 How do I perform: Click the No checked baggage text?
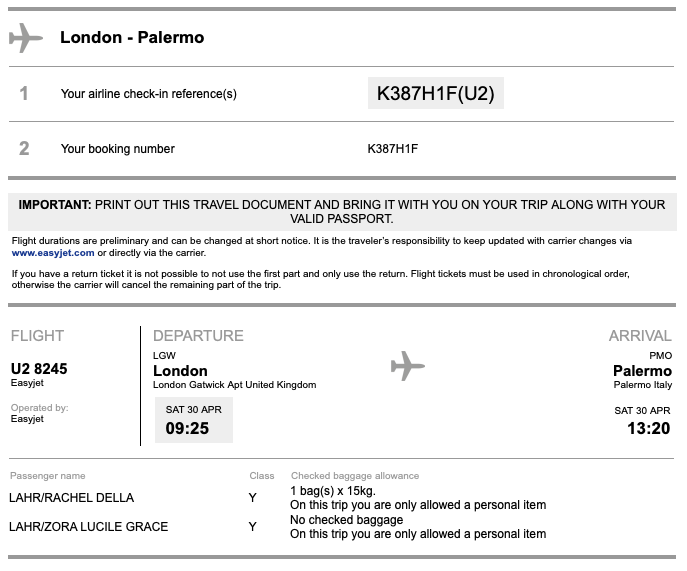pos(347,520)
